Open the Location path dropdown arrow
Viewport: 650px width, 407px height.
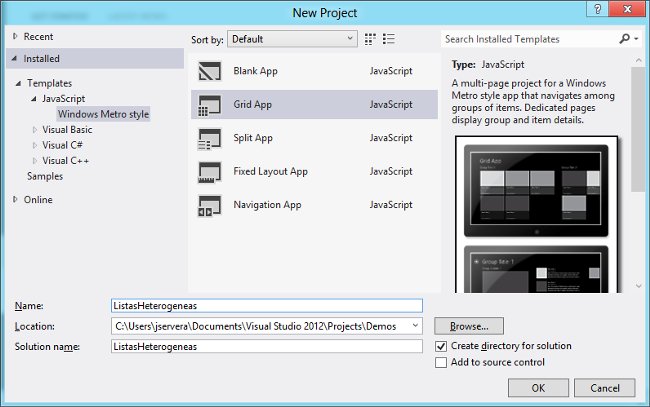(415, 326)
